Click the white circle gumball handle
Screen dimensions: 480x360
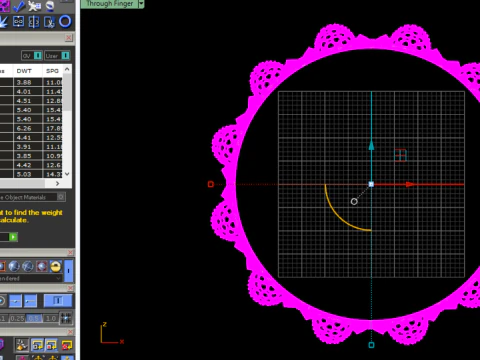[x=354, y=201]
